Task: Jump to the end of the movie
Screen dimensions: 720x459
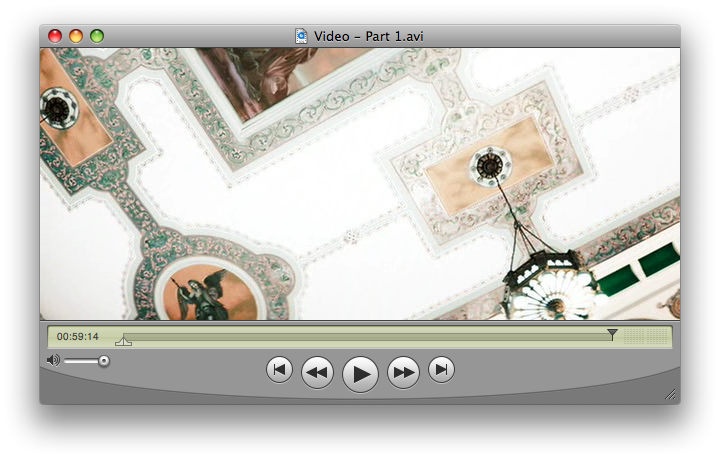Action: point(441,369)
